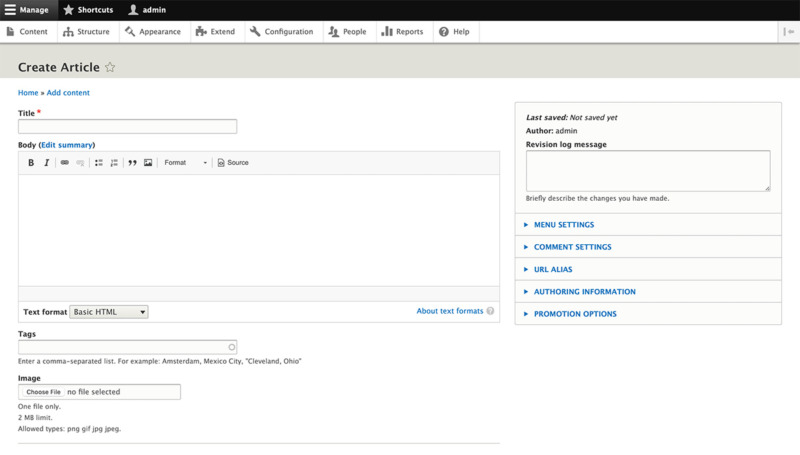Insert a numbered list
This screenshot has height=455, width=800.
point(114,163)
